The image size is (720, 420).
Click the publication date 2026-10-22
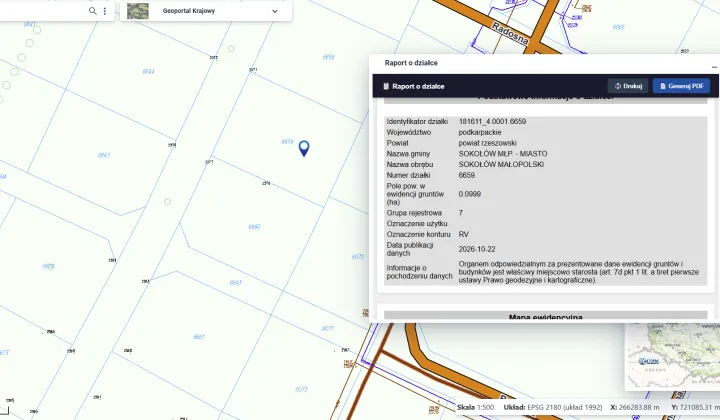coord(477,249)
